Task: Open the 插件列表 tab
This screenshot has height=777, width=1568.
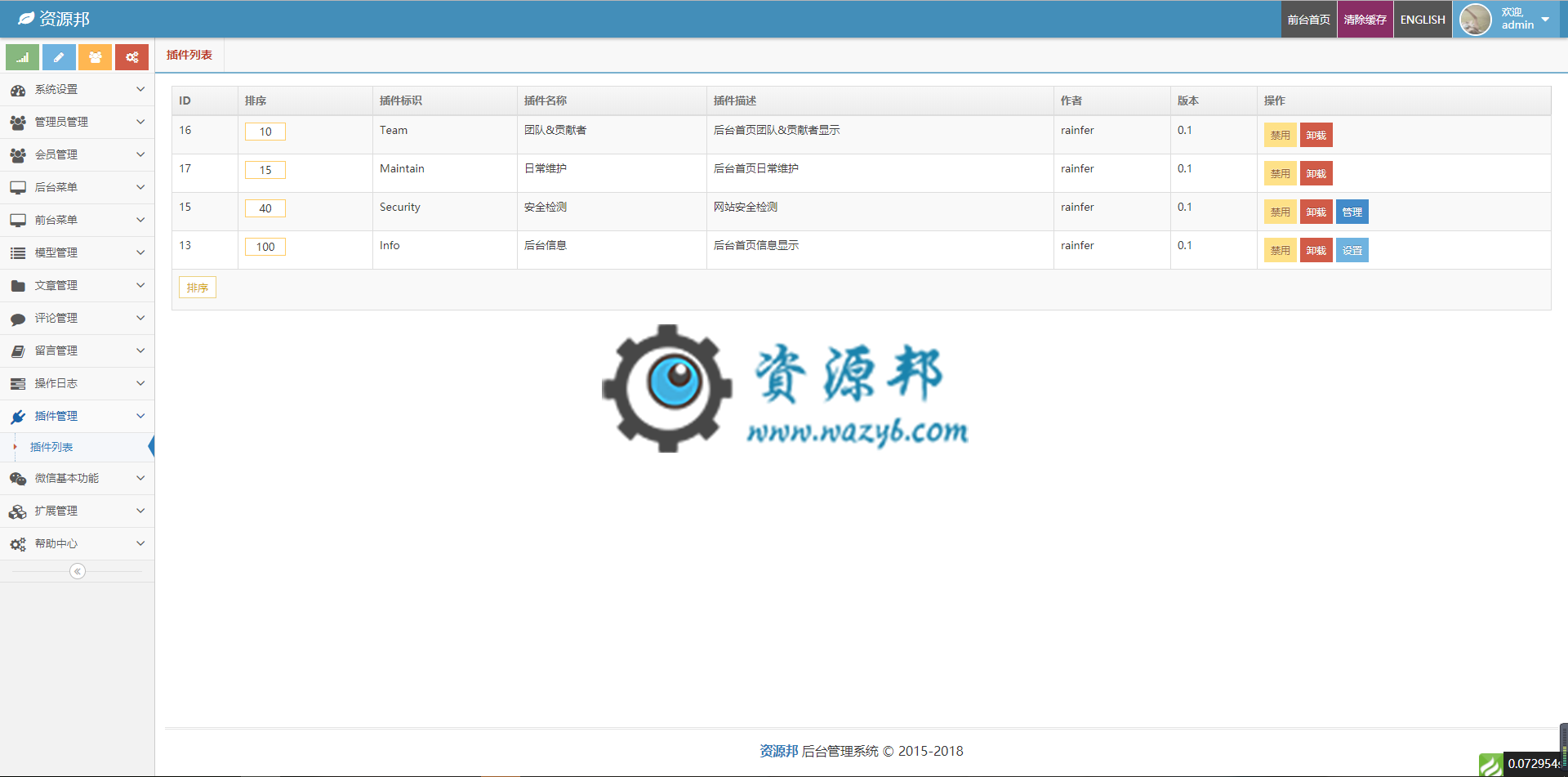Action: pyautogui.click(x=189, y=55)
